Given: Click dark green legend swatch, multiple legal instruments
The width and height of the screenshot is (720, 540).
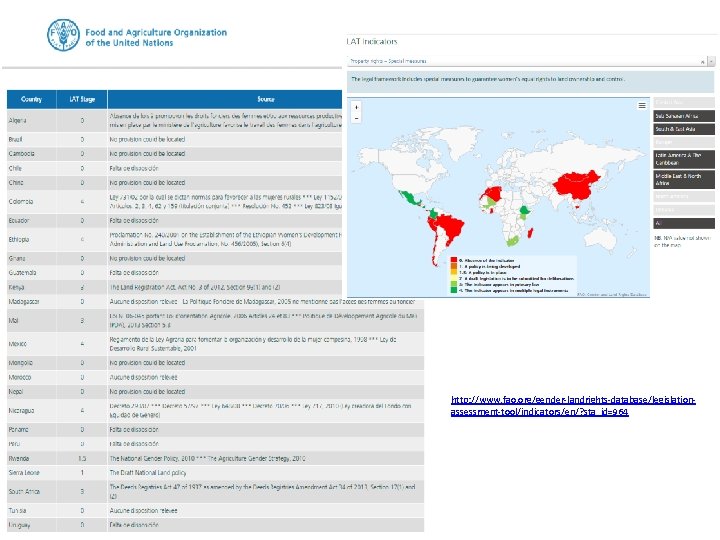Looking at the screenshot, I should [x=454, y=290].
